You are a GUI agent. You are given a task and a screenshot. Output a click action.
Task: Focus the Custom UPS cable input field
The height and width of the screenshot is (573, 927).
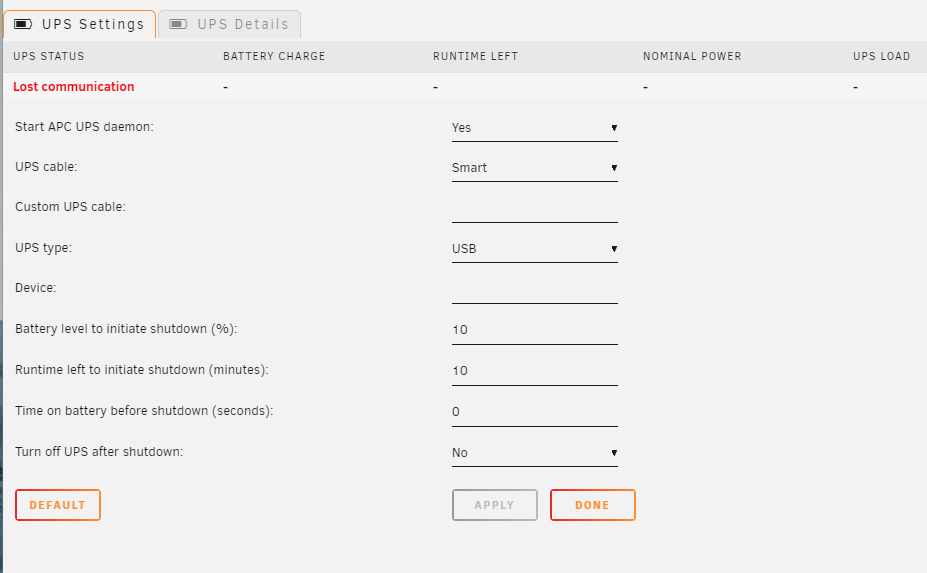[x=534, y=209]
